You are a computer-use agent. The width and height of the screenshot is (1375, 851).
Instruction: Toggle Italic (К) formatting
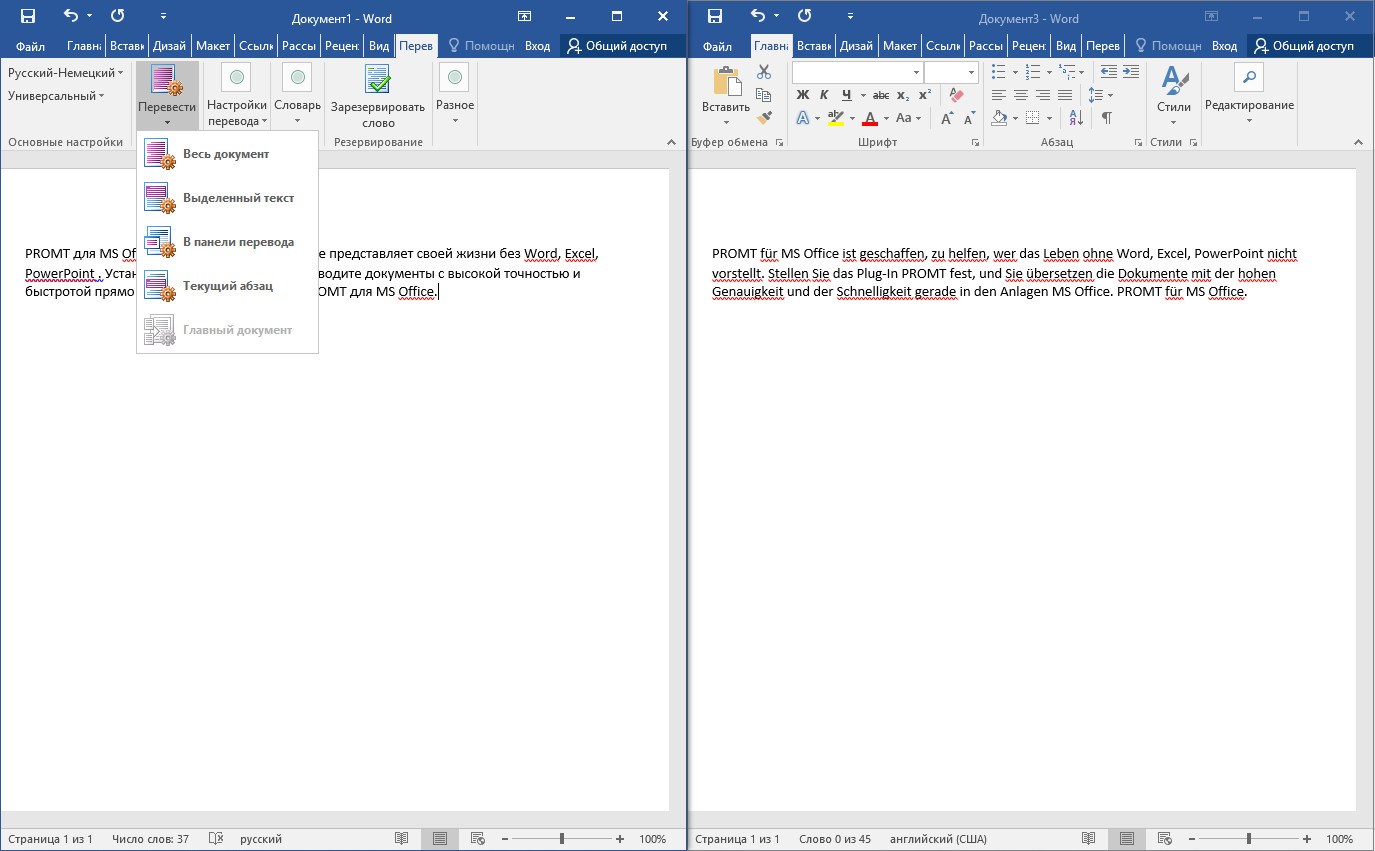[x=824, y=95]
